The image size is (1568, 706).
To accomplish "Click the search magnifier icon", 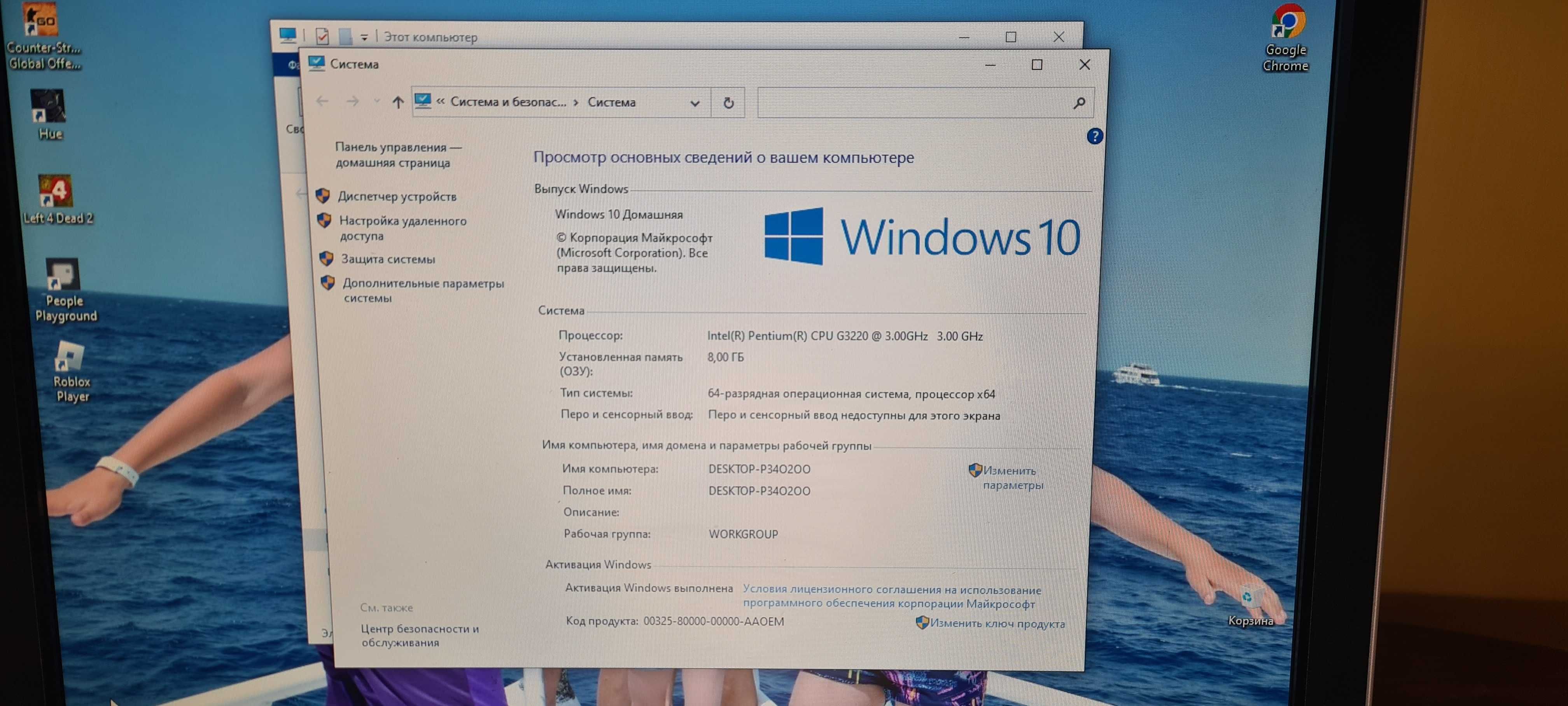I will [x=1079, y=103].
